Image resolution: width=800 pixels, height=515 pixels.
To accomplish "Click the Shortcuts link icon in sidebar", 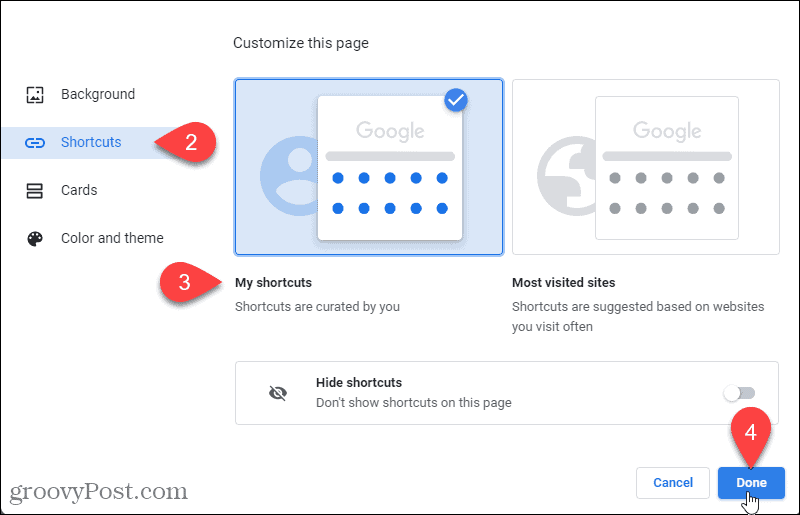I will [x=35, y=143].
